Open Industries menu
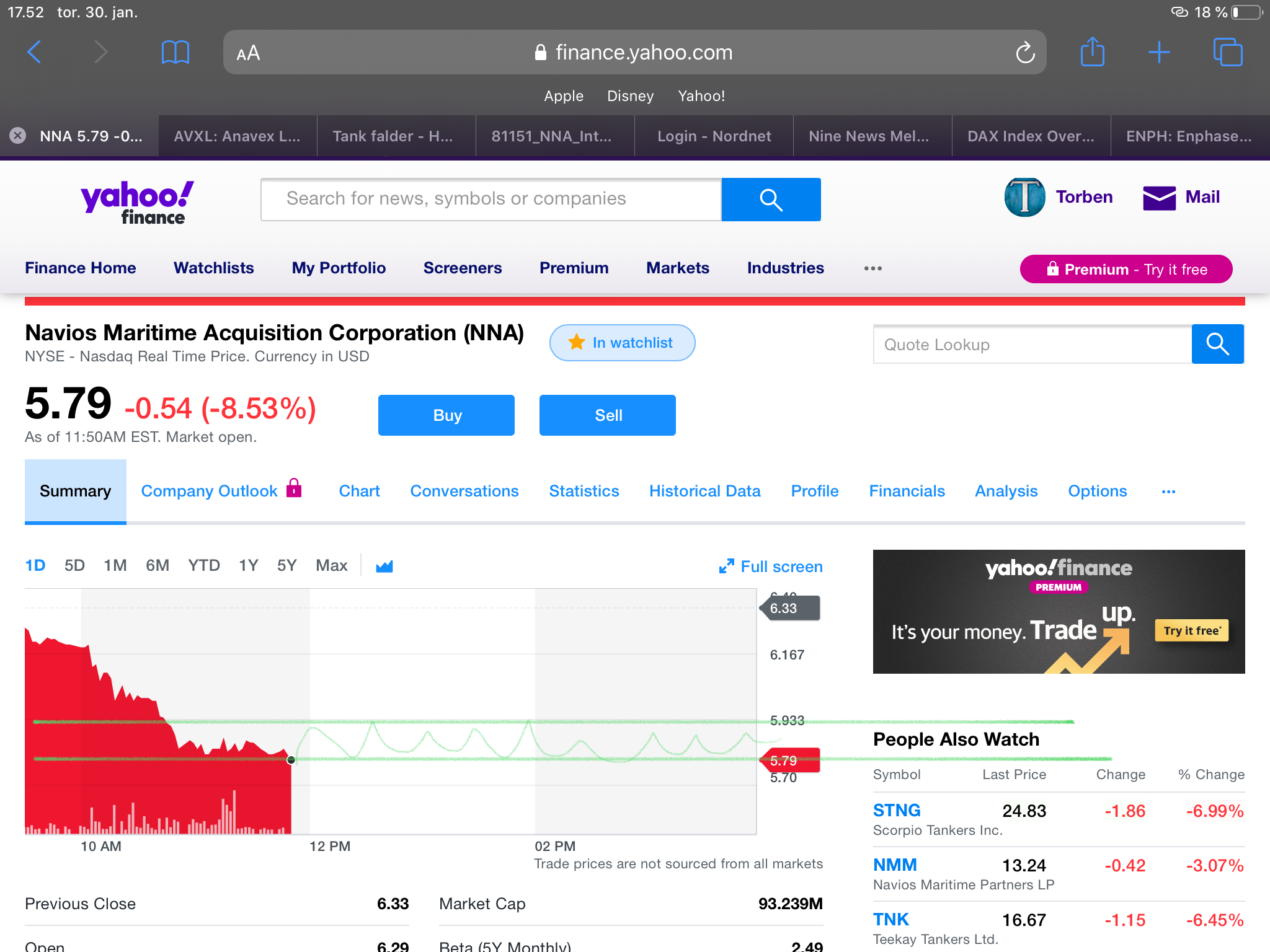Image resolution: width=1270 pixels, height=952 pixels. point(786,268)
